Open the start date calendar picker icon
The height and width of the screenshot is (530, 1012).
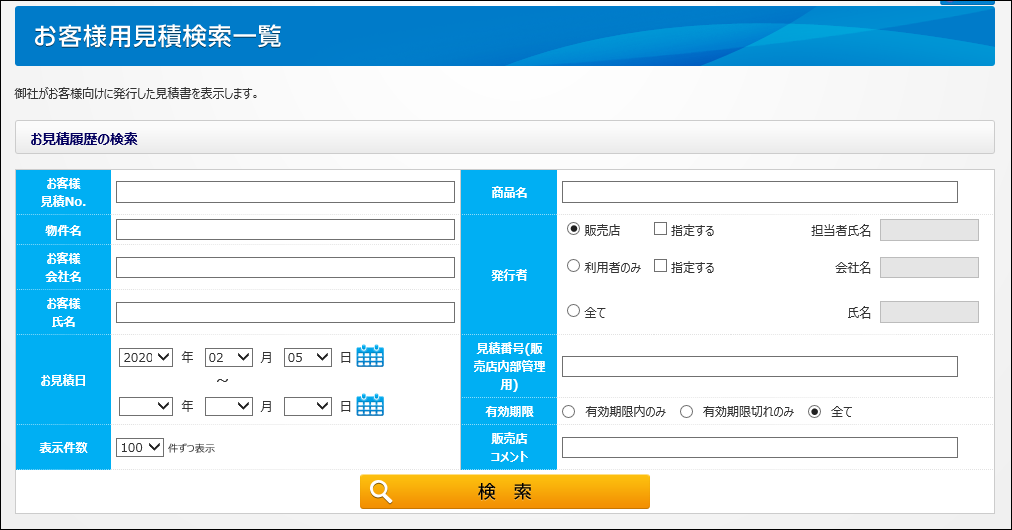click(370, 356)
